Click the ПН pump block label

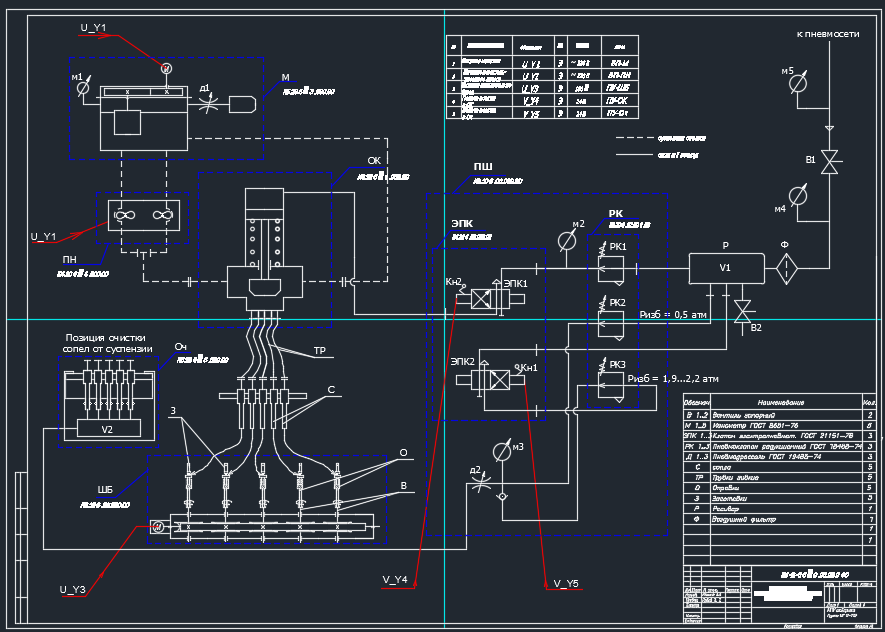pyautogui.click(x=70, y=260)
